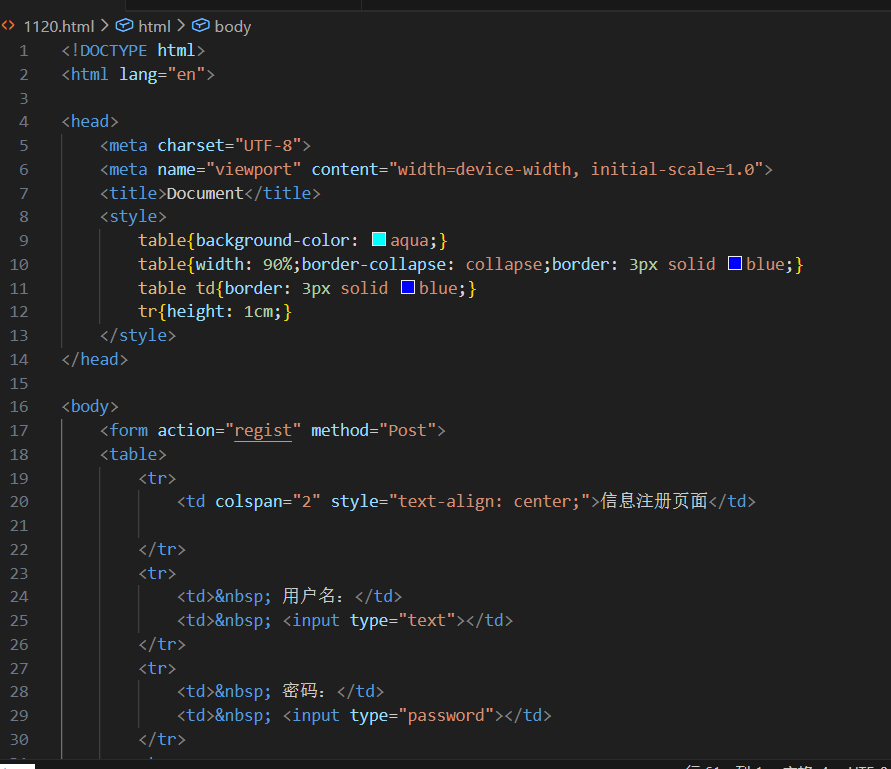The width and height of the screenshot is (891, 769).
Task: Open the blue swatch on line 11
Action: click(408, 288)
